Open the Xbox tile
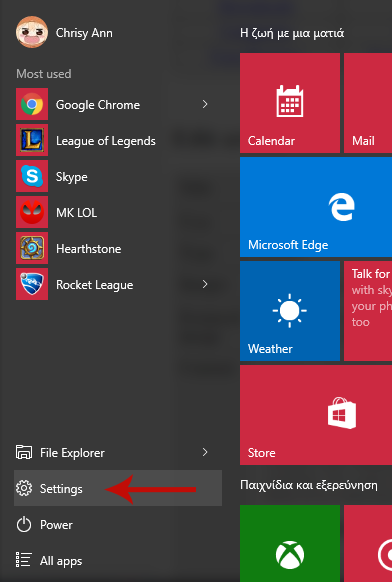 pyautogui.click(x=290, y=543)
